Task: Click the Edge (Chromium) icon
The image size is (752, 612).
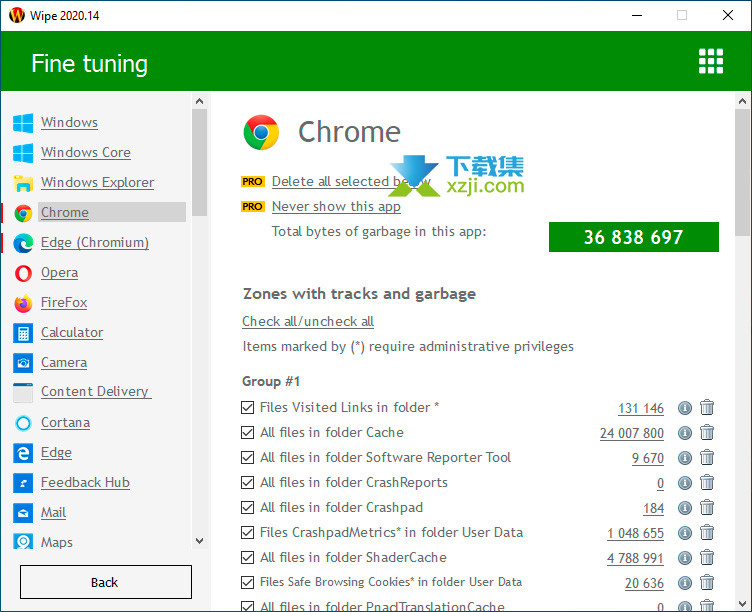Action: 23,243
